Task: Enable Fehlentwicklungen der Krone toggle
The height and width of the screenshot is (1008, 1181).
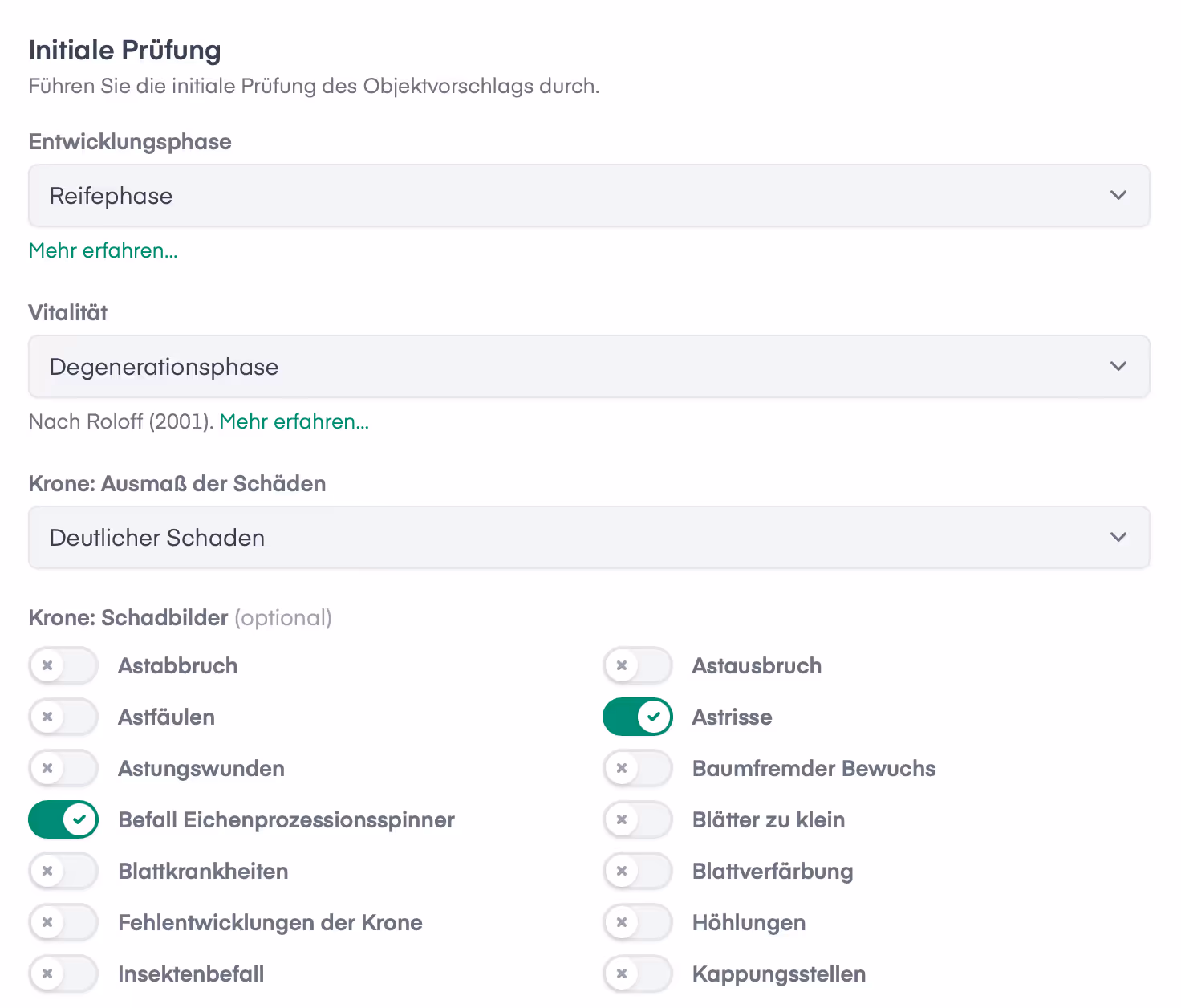Action: (x=63, y=922)
